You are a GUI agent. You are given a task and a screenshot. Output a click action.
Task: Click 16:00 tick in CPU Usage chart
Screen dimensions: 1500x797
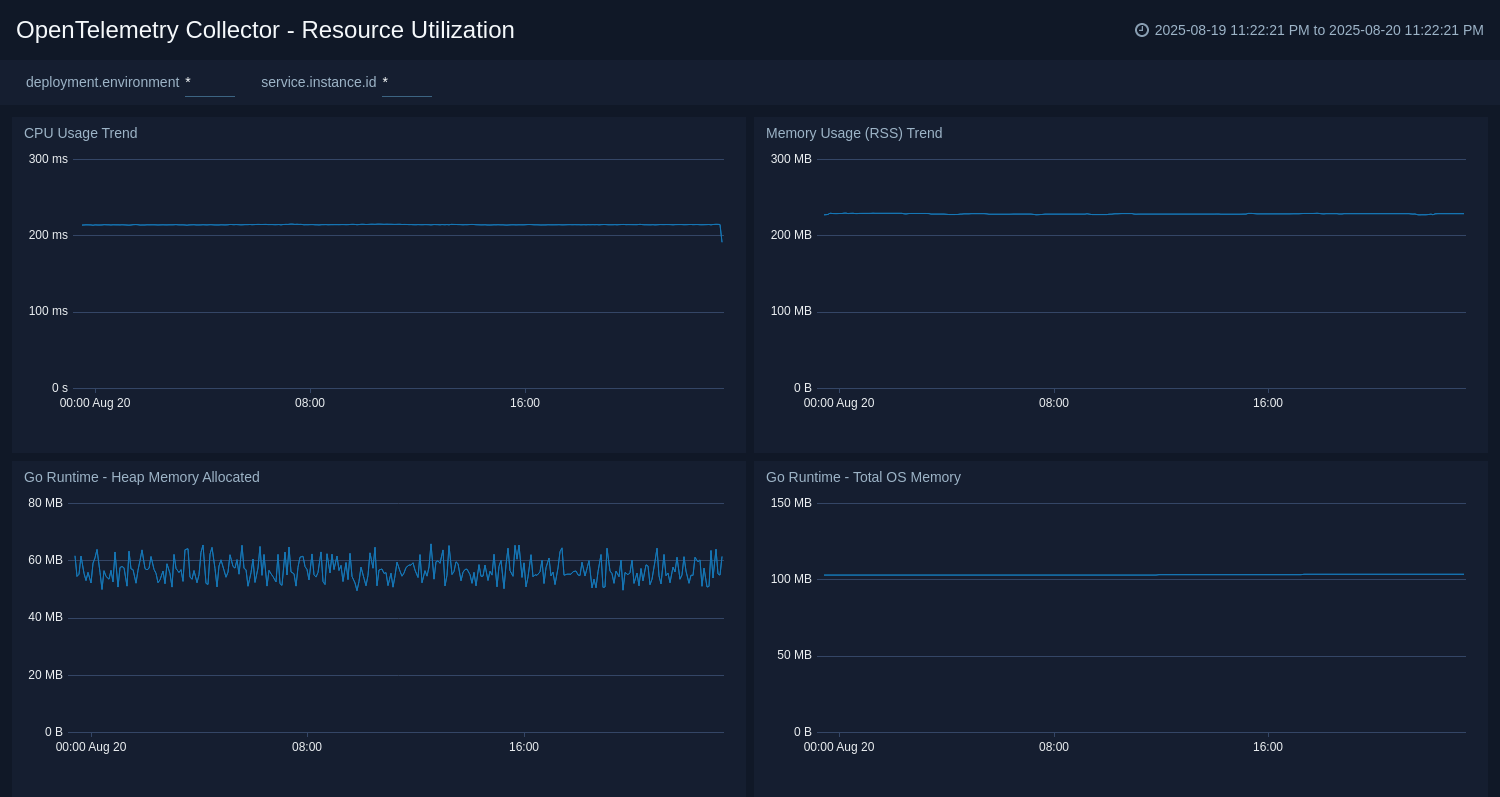click(525, 403)
